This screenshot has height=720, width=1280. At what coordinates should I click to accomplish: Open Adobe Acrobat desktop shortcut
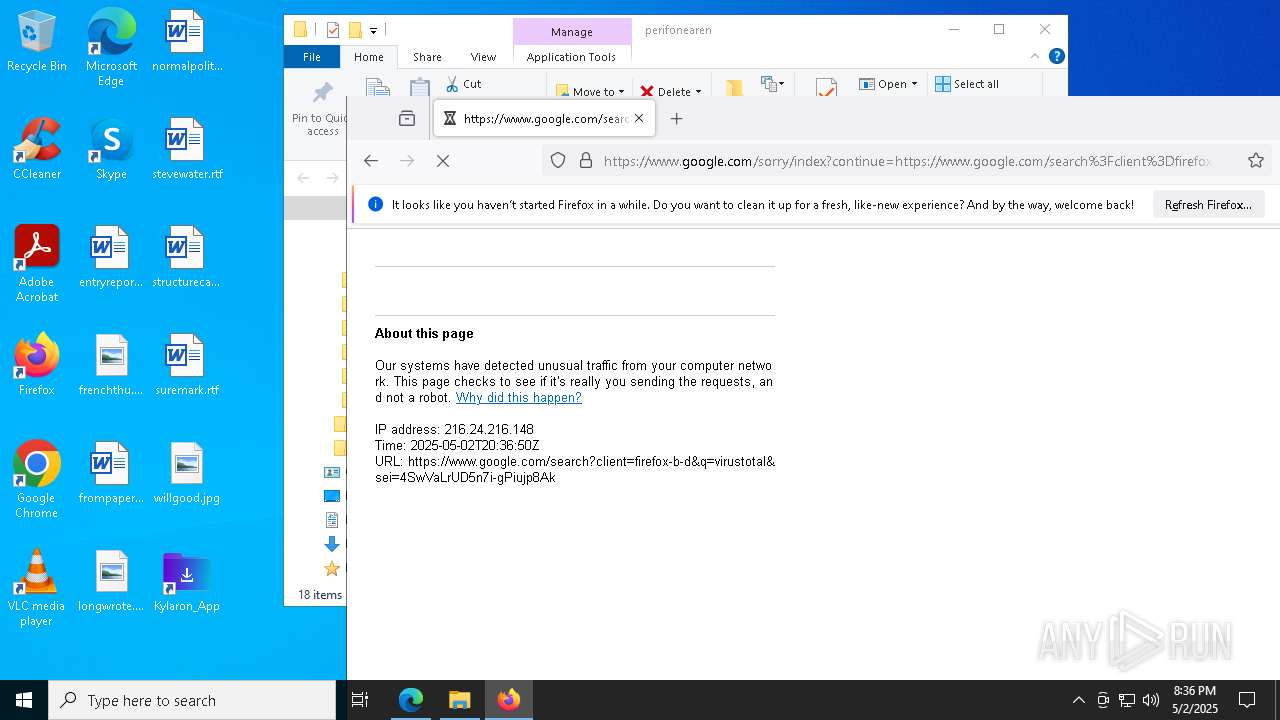37,264
